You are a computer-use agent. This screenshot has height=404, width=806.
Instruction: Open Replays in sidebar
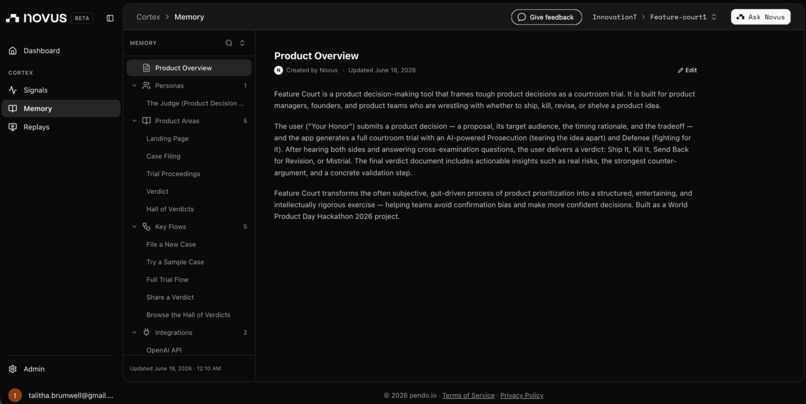61,127
